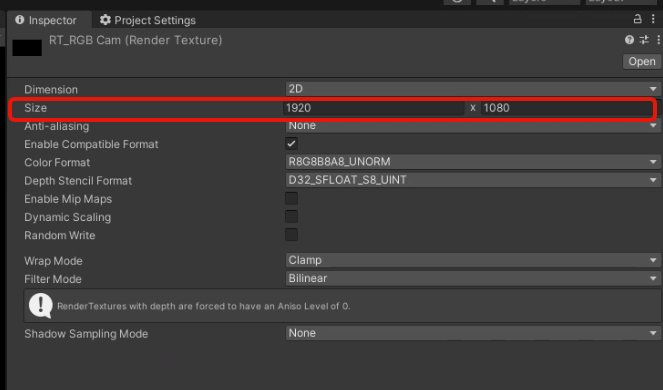
Task: Click the Anti-aliasing label
Action: [57, 126]
